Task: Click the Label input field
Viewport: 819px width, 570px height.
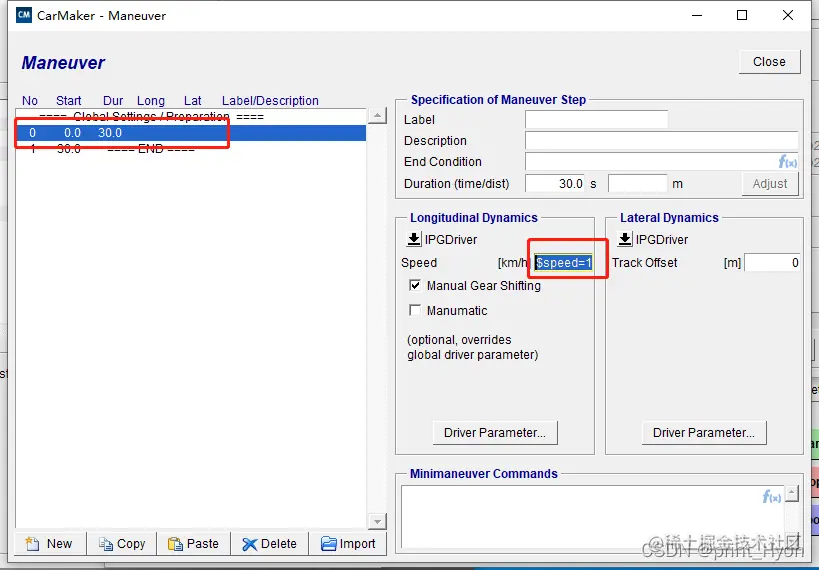Action: click(596, 120)
